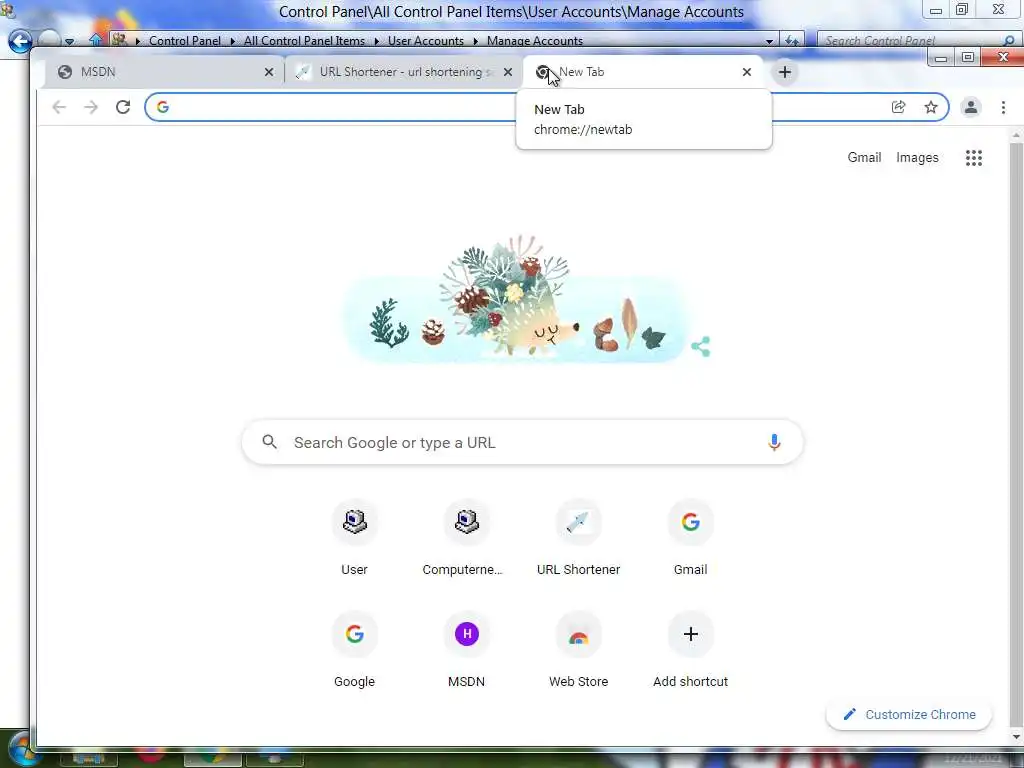Open the URL Shortener shortcut tile
Screen dimensions: 1024x768
point(579,539)
